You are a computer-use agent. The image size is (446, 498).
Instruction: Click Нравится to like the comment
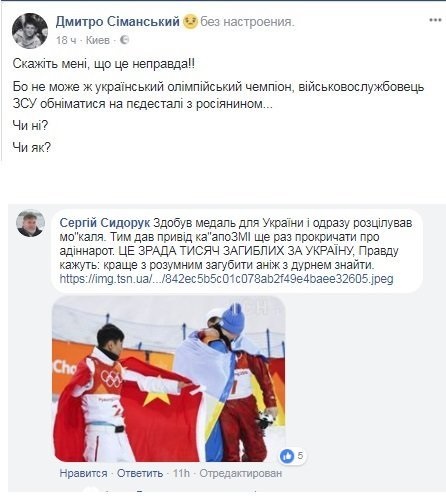pyautogui.click(x=83, y=473)
